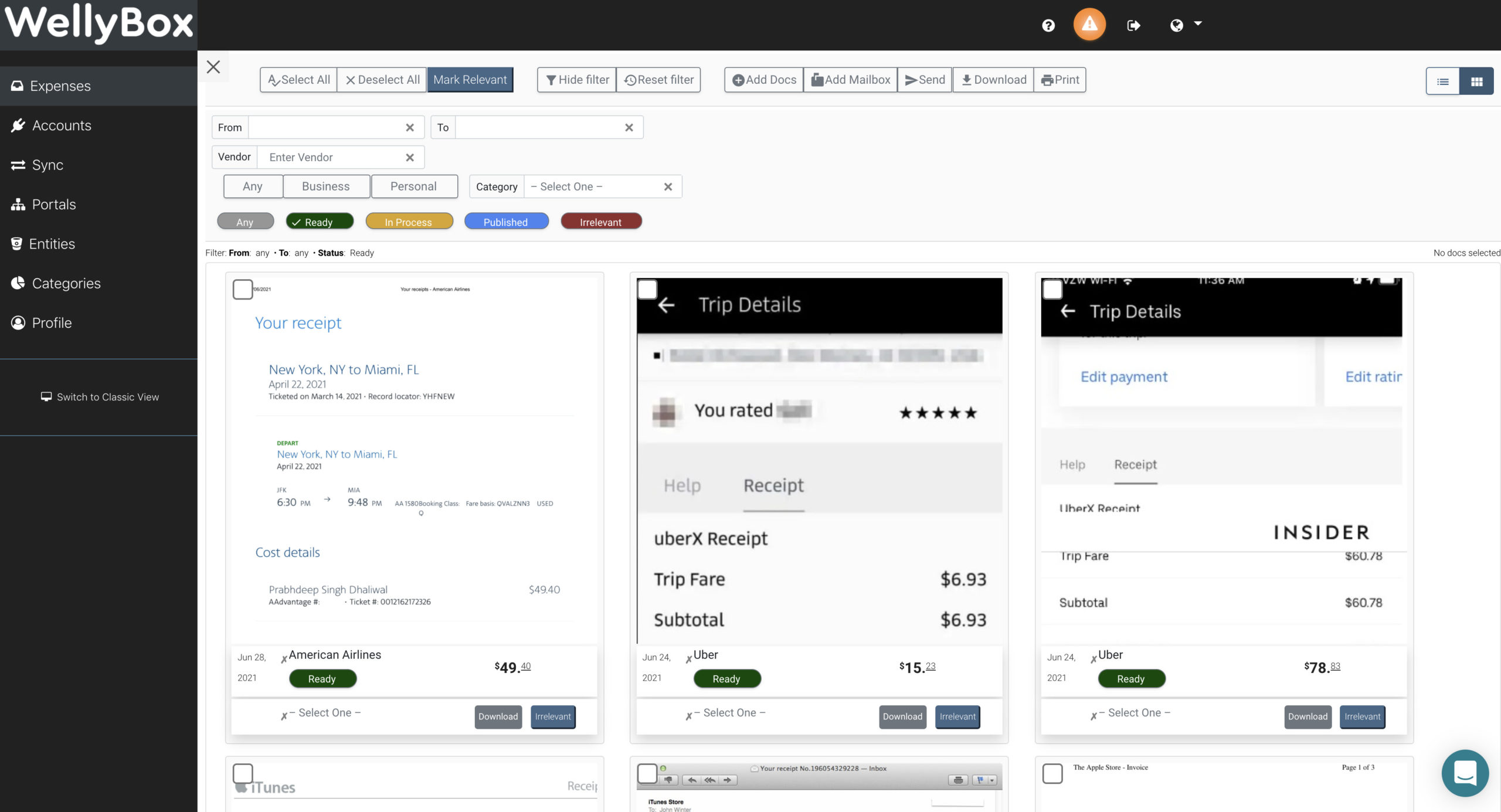
Task: Check the iTunes Store email receipt checkbox
Action: pos(647,773)
